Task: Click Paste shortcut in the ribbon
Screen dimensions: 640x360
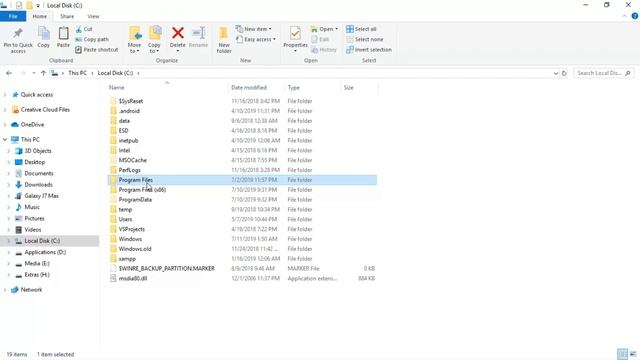Action: (97, 50)
